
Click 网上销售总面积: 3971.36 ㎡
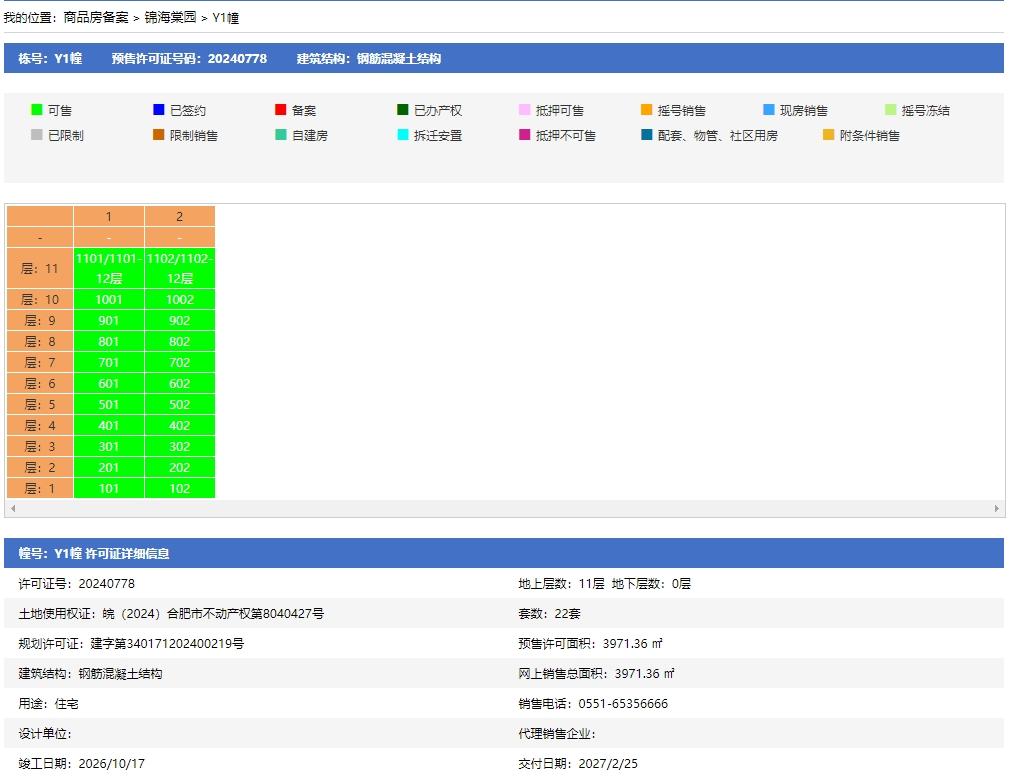point(597,674)
